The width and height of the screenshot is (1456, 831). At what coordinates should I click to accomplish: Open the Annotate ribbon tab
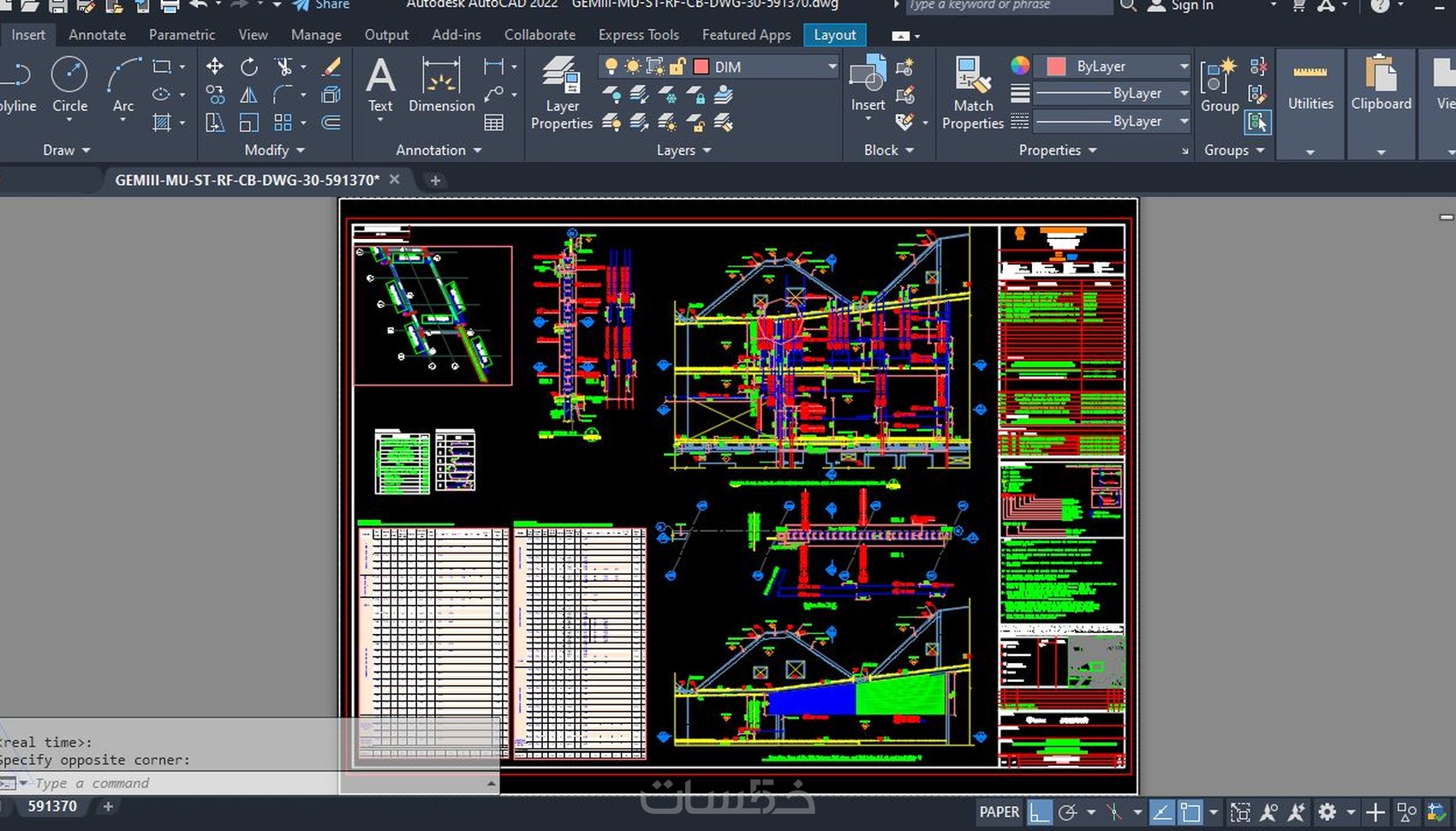pos(97,35)
